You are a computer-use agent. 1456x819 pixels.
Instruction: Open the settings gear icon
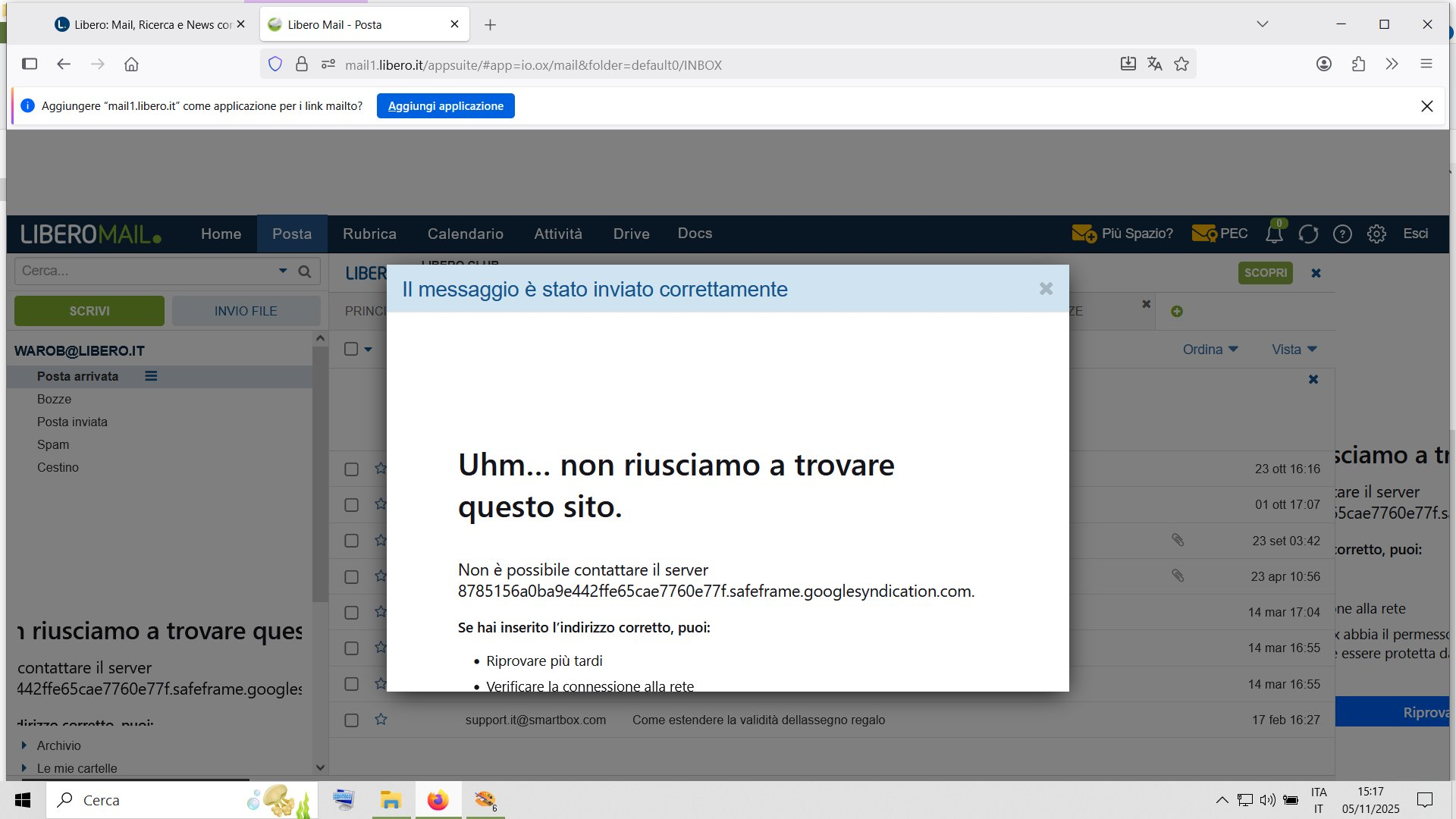1376,234
